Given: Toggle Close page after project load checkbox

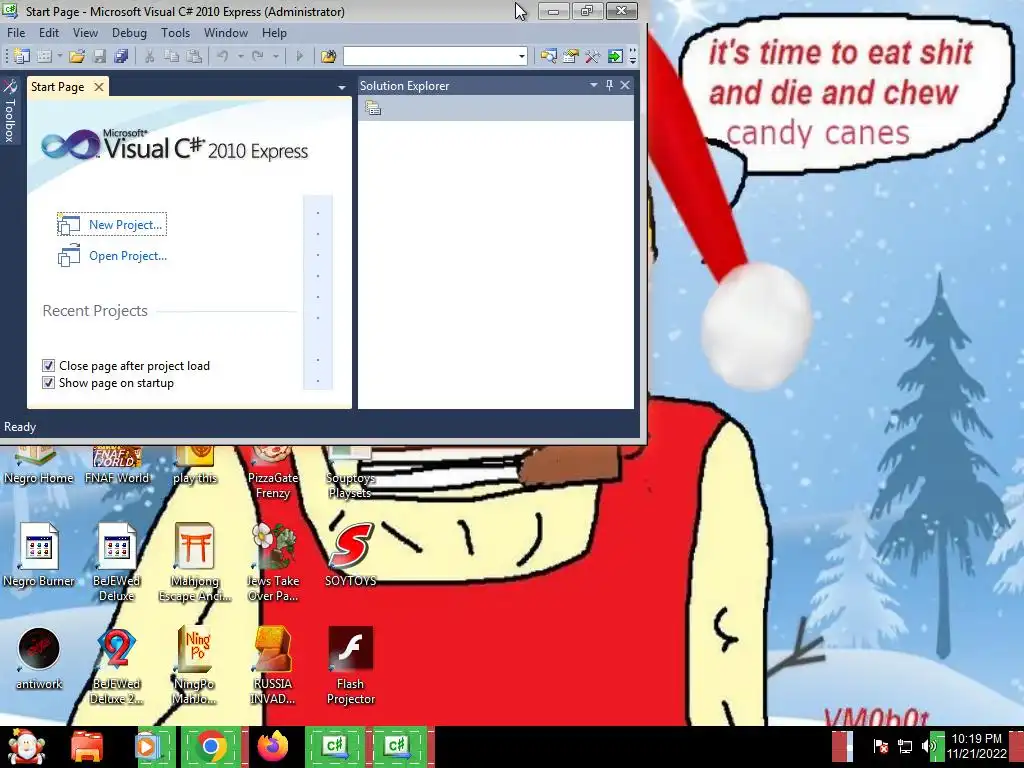Looking at the screenshot, I should pyautogui.click(x=48, y=366).
